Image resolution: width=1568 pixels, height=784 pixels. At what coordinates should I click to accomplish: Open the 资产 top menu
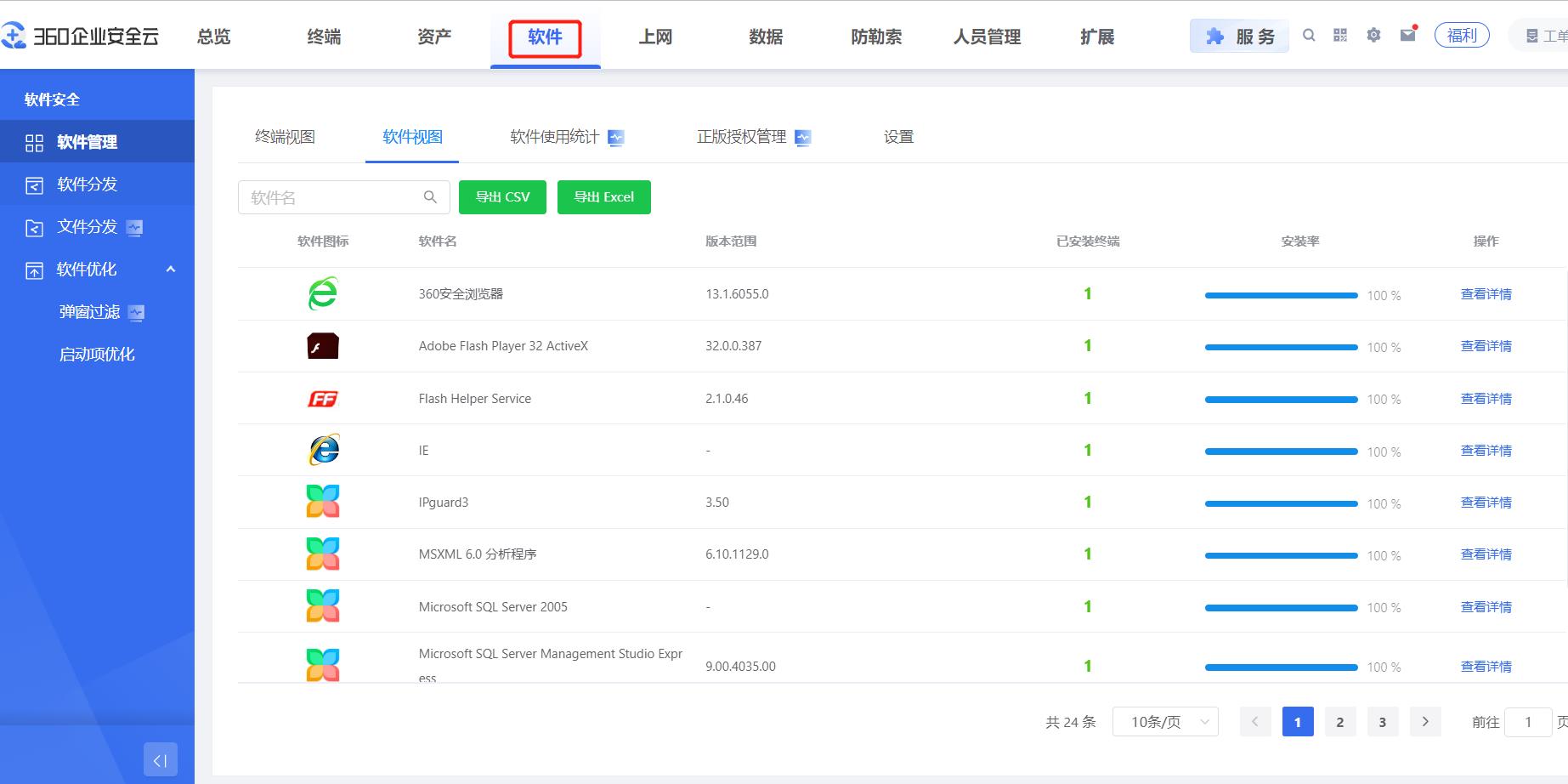point(434,37)
